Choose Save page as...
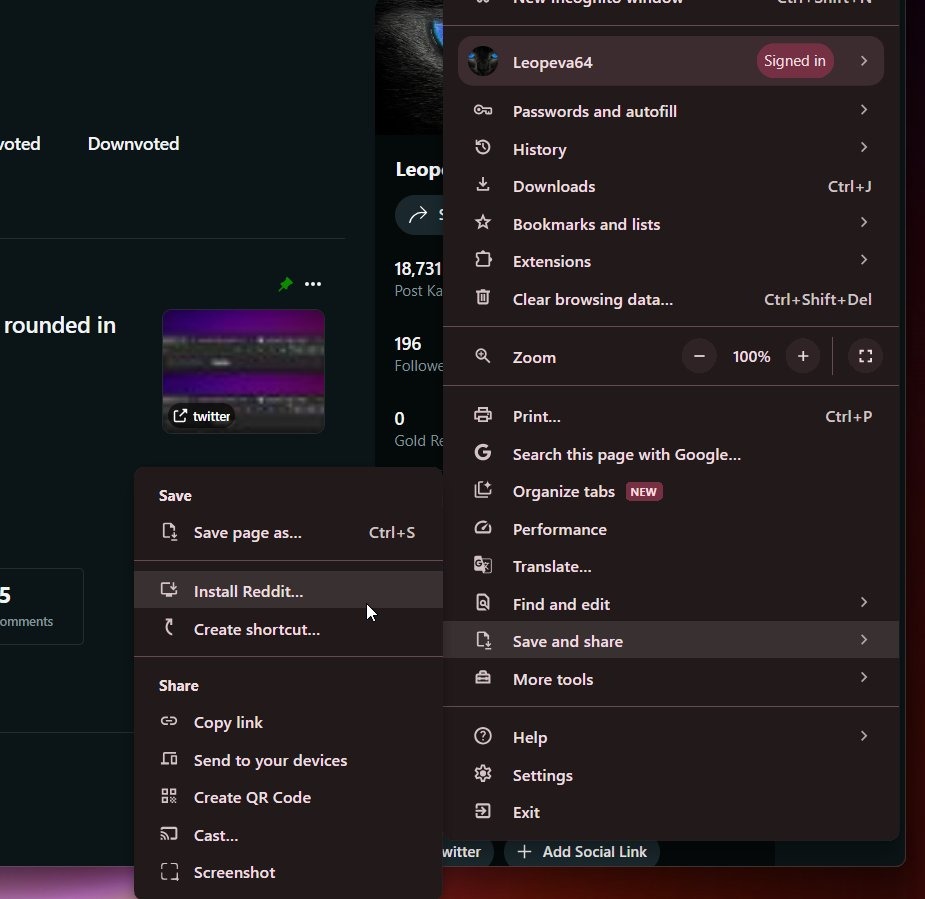Image resolution: width=925 pixels, height=899 pixels. point(288,533)
